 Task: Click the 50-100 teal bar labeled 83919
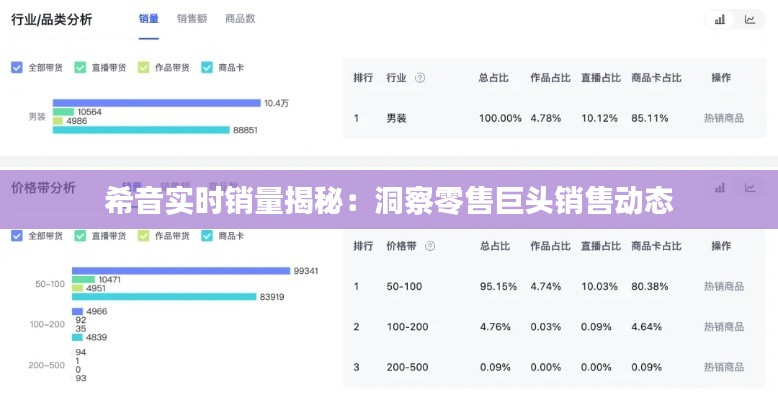164,297
